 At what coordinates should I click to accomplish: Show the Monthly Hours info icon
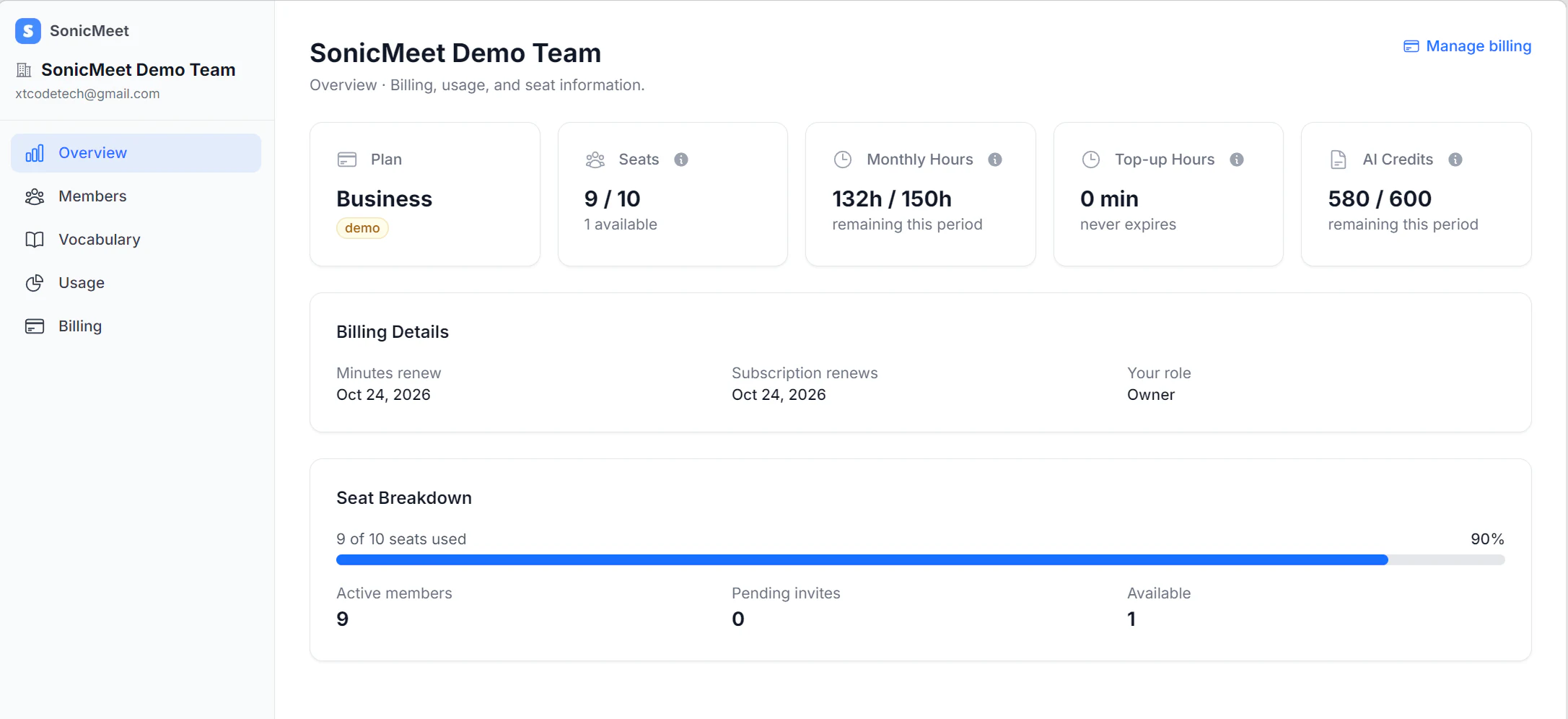pos(995,160)
